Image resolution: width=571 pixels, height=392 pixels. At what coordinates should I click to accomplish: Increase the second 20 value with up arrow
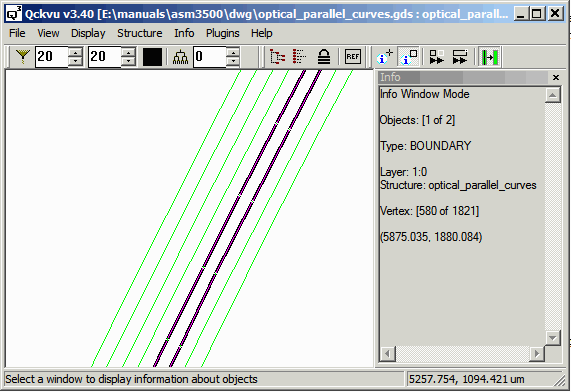pyautogui.click(x=128, y=52)
